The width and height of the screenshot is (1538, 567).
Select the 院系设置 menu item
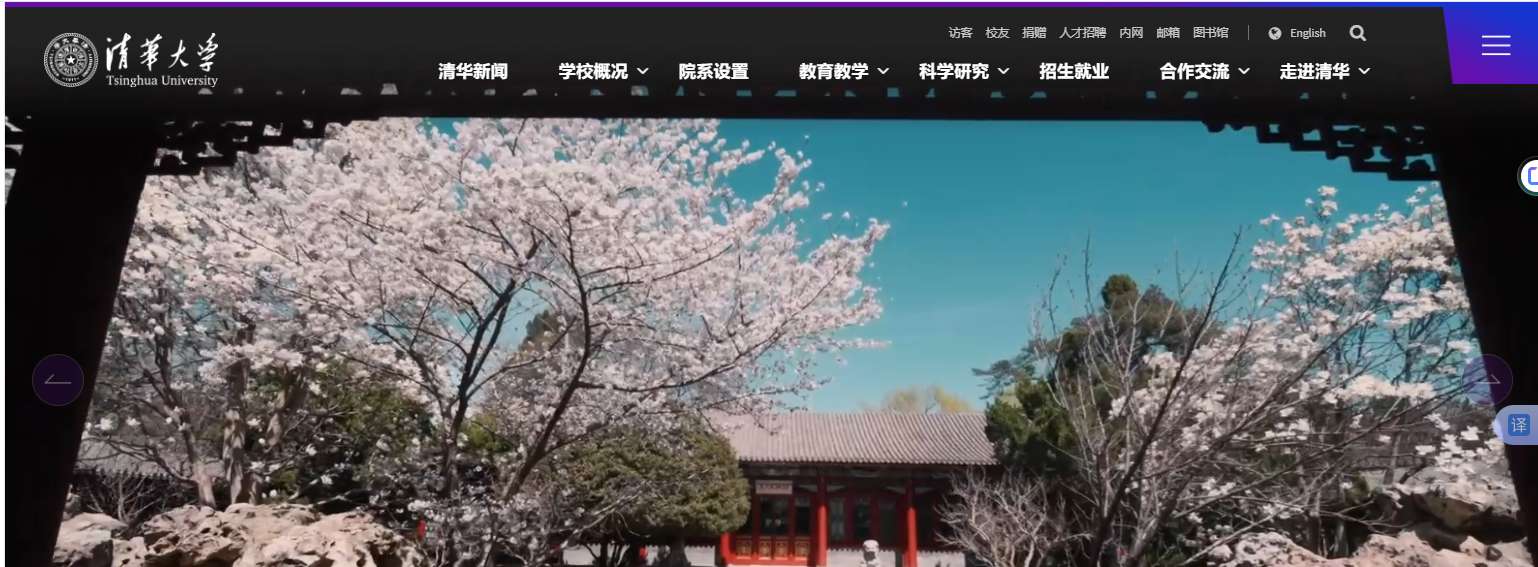click(x=713, y=71)
